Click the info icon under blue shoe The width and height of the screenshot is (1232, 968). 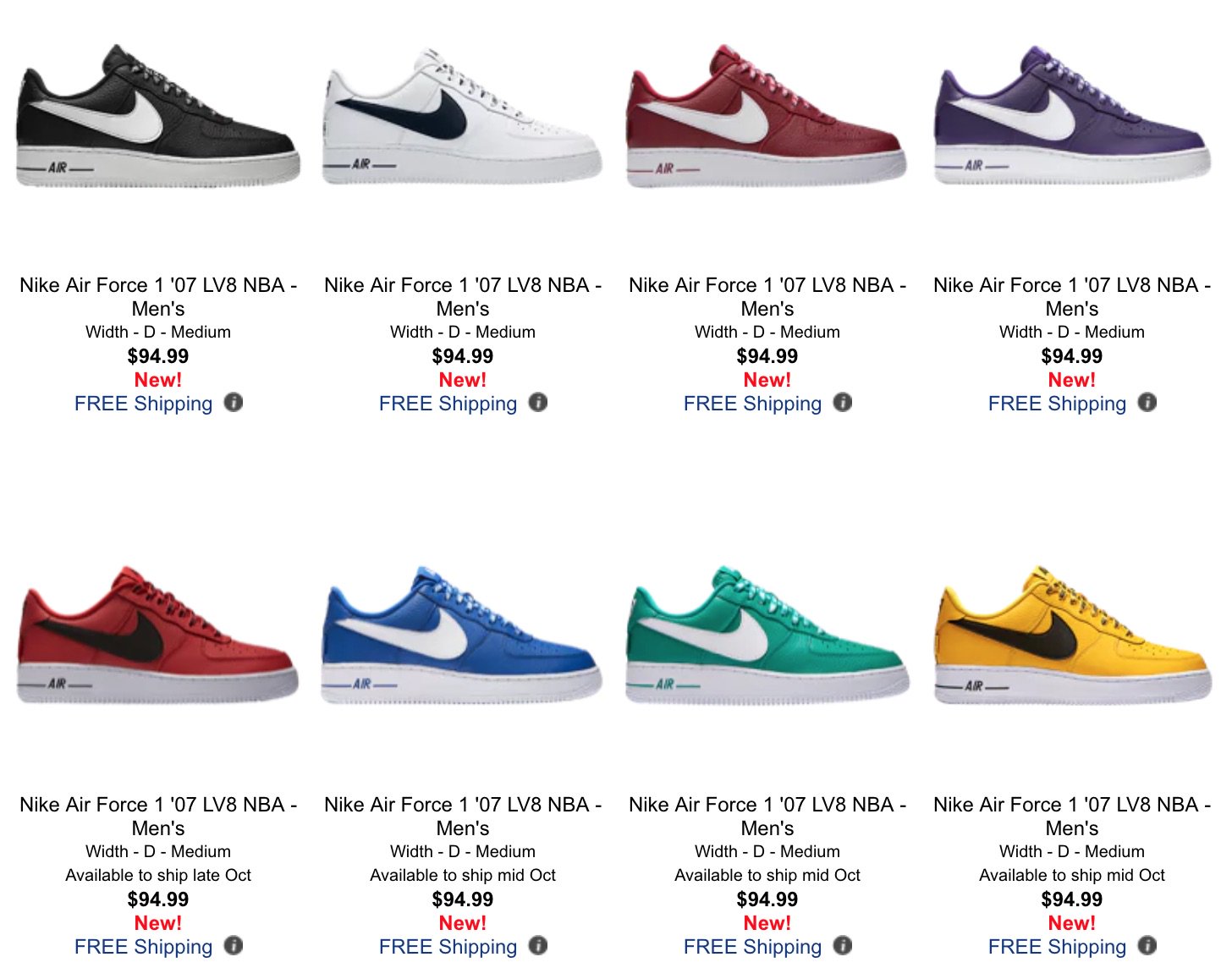[538, 946]
